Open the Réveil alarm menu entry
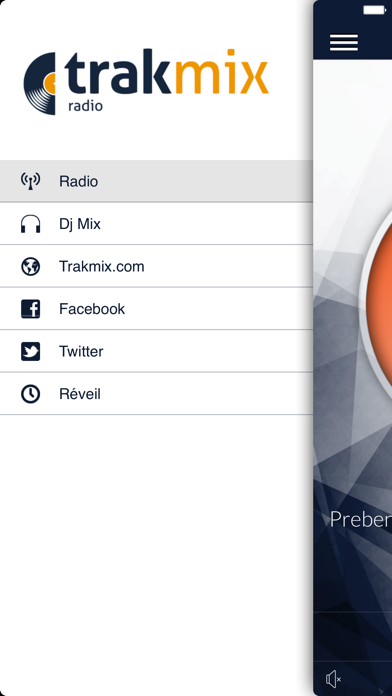The height and width of the screenshot is (696, 392). point(156,394)
